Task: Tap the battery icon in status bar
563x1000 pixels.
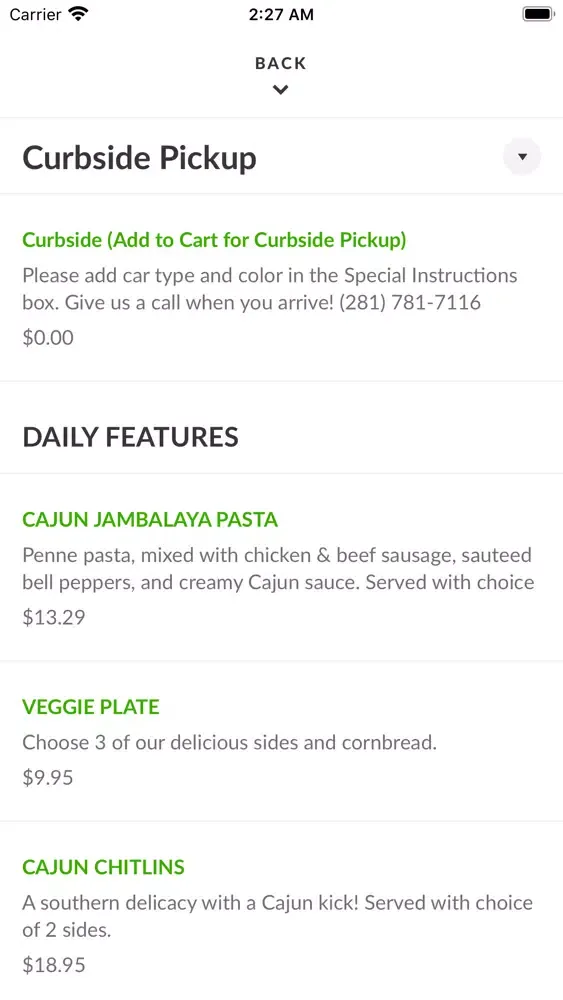Action: tap(538, 14)
